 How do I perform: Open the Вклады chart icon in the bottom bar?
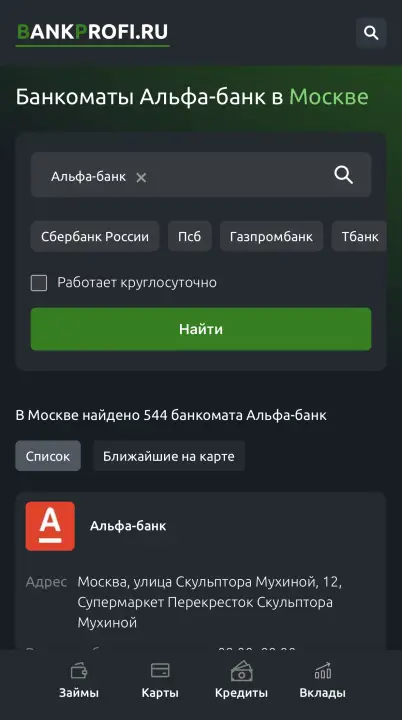(x=323, y=670)
